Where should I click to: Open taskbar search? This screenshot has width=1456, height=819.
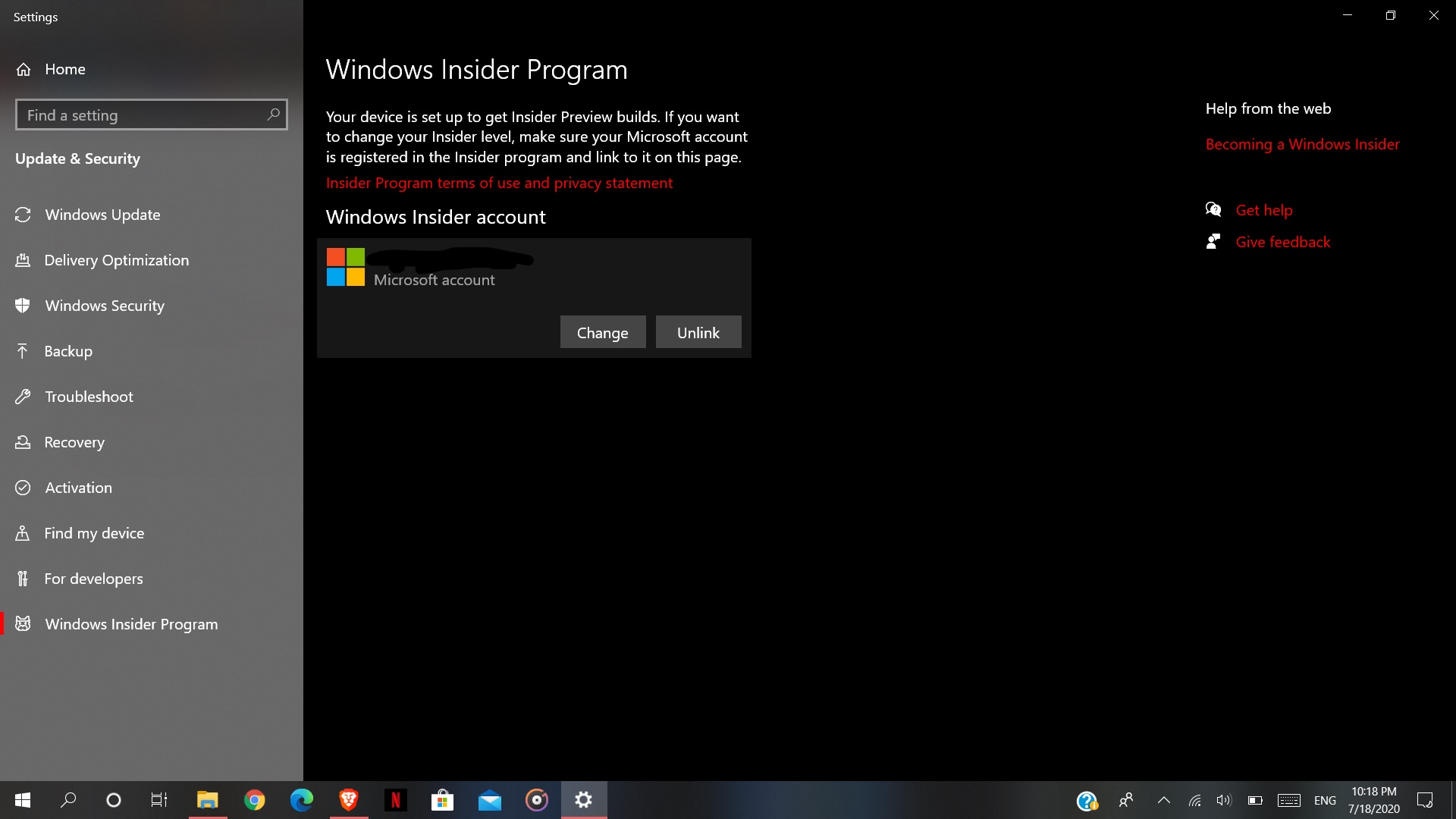68,800
